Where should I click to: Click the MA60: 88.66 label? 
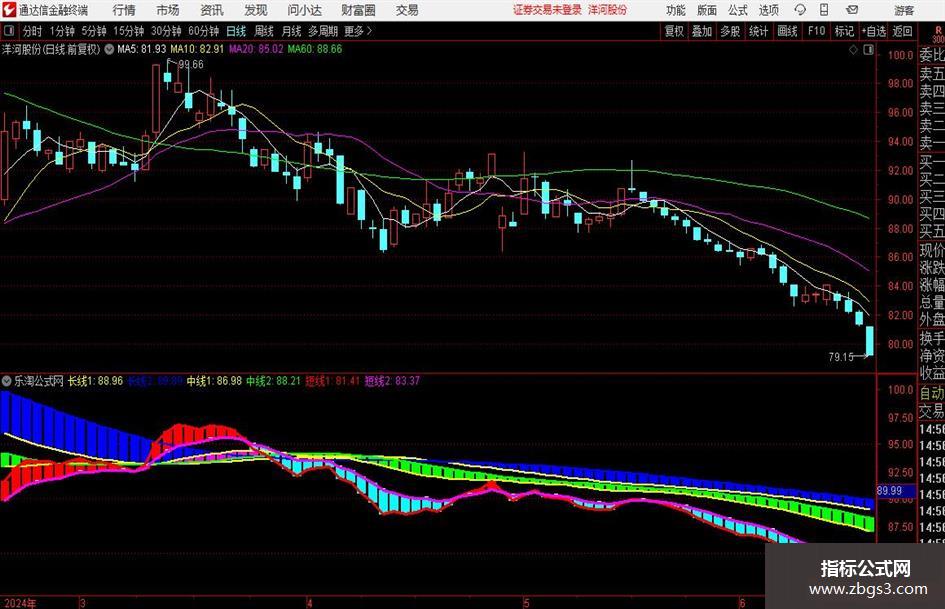click(315, 49)
